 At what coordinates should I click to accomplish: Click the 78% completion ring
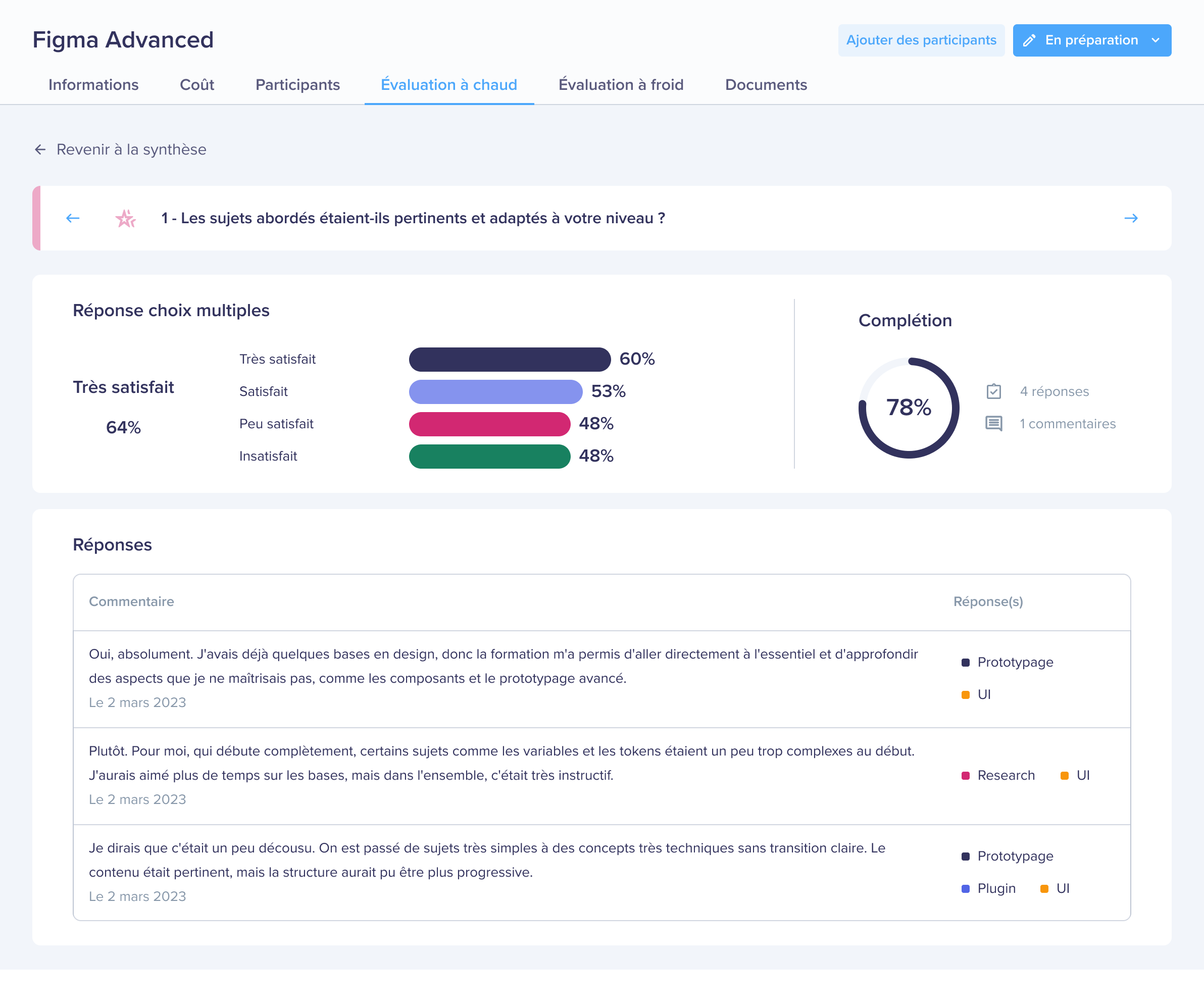point(908,408)
